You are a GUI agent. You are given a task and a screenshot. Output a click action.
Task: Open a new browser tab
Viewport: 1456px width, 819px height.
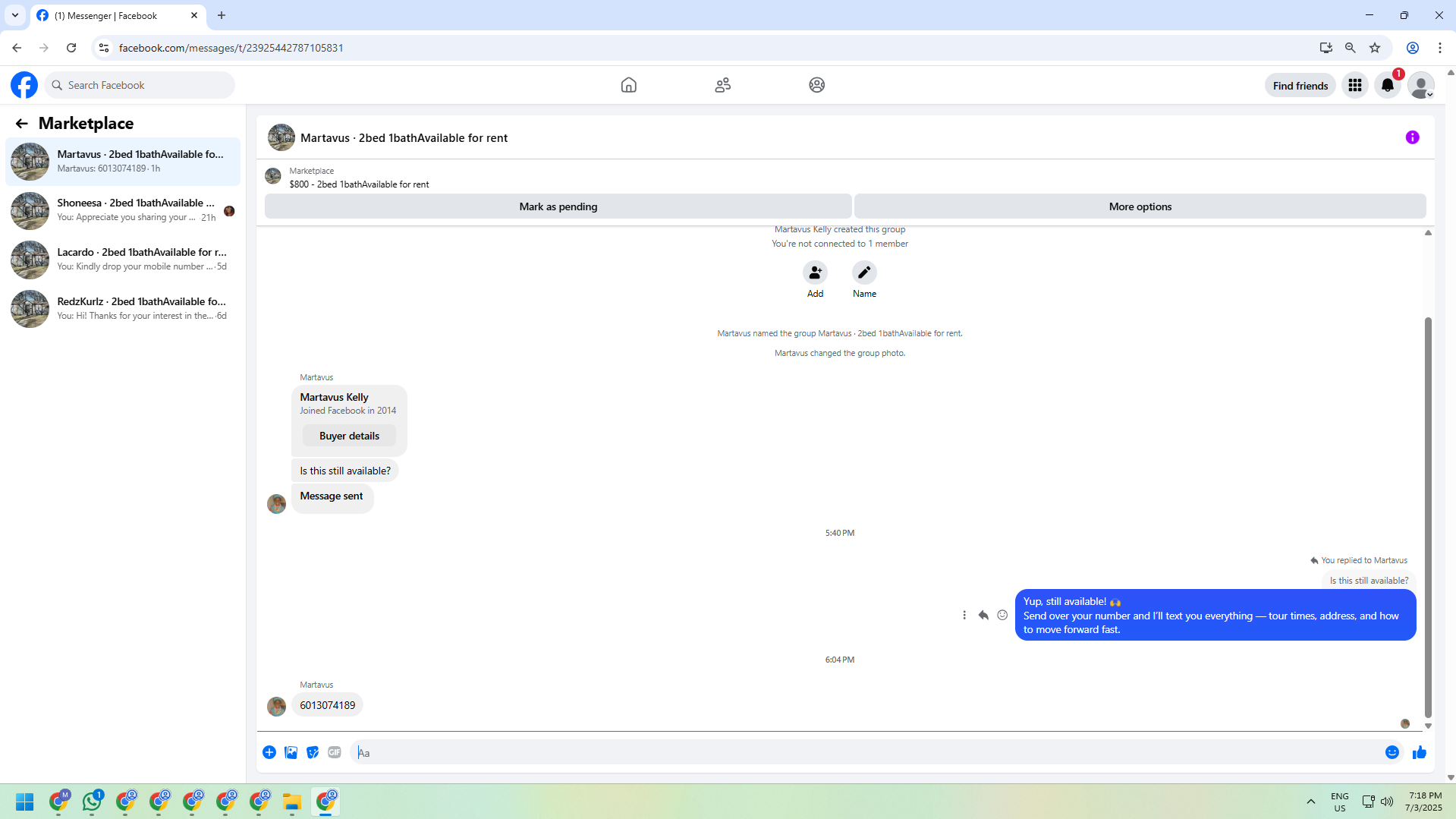coord(222,15)
